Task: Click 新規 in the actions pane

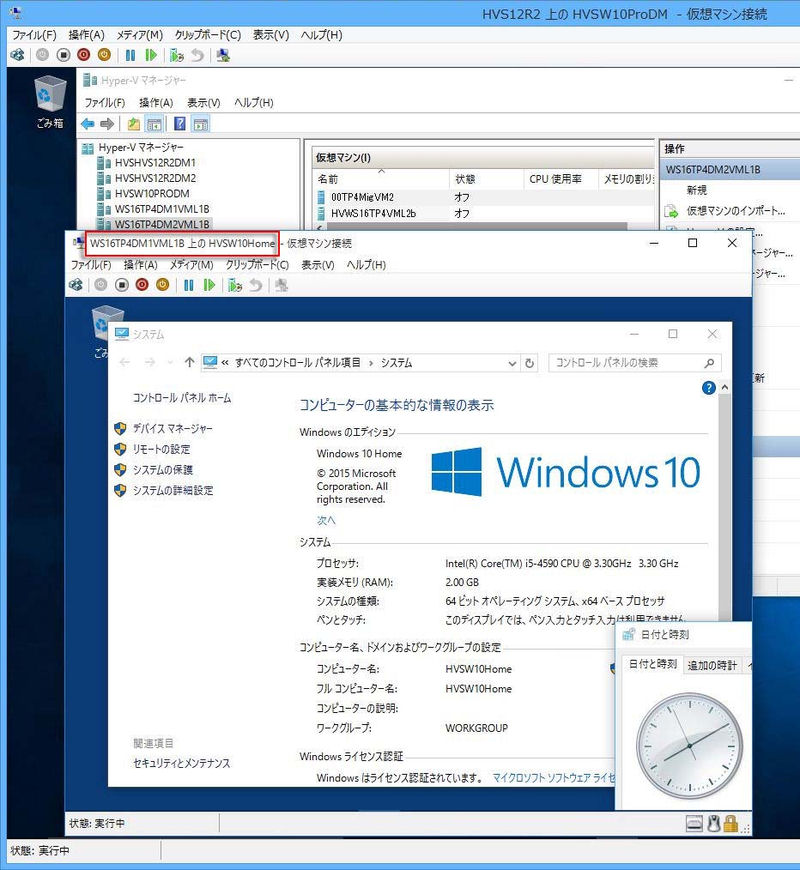Action: tap(697, 190)
